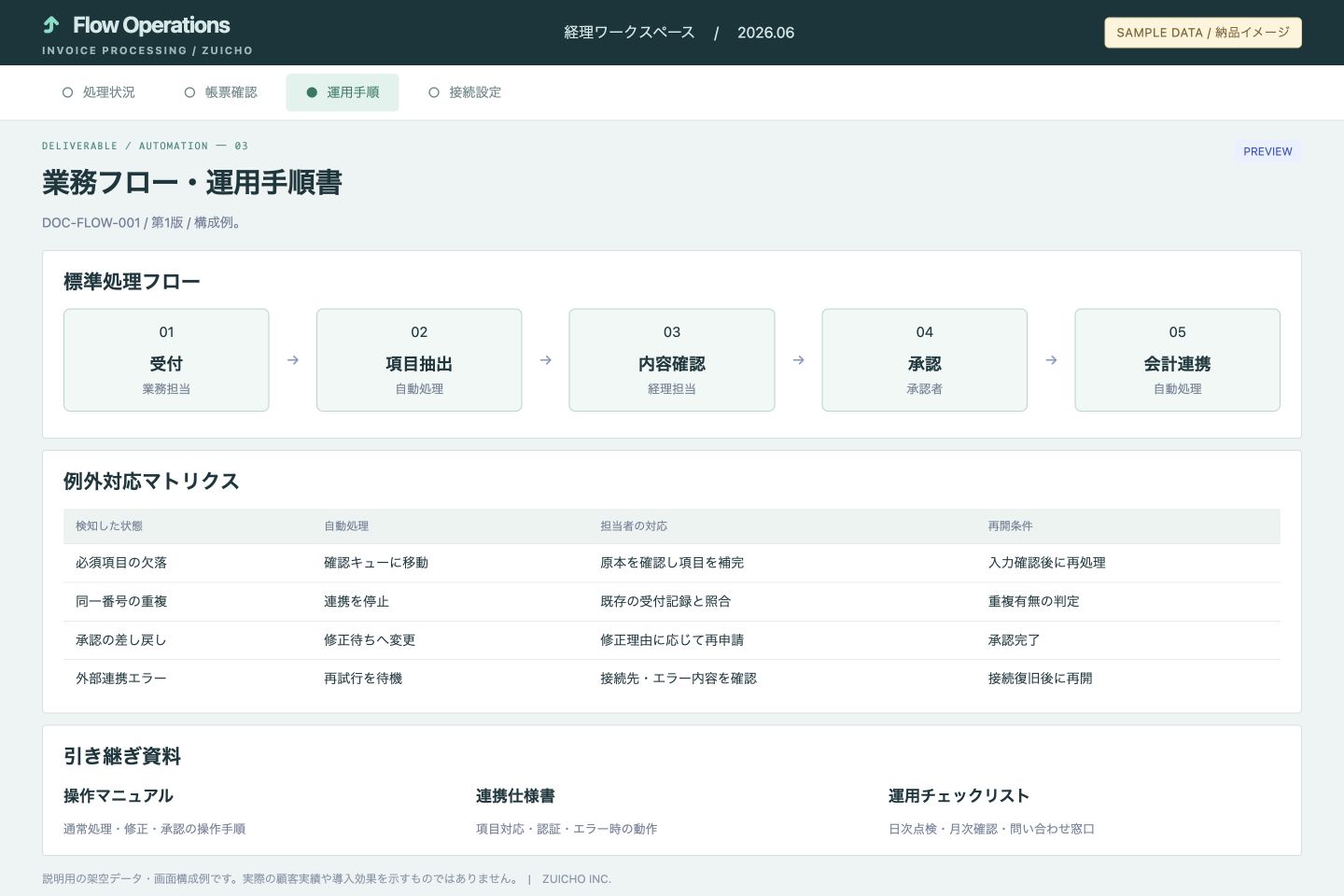
Task: Click the 承認完了 cell
Action: [x=1015, y=640]
